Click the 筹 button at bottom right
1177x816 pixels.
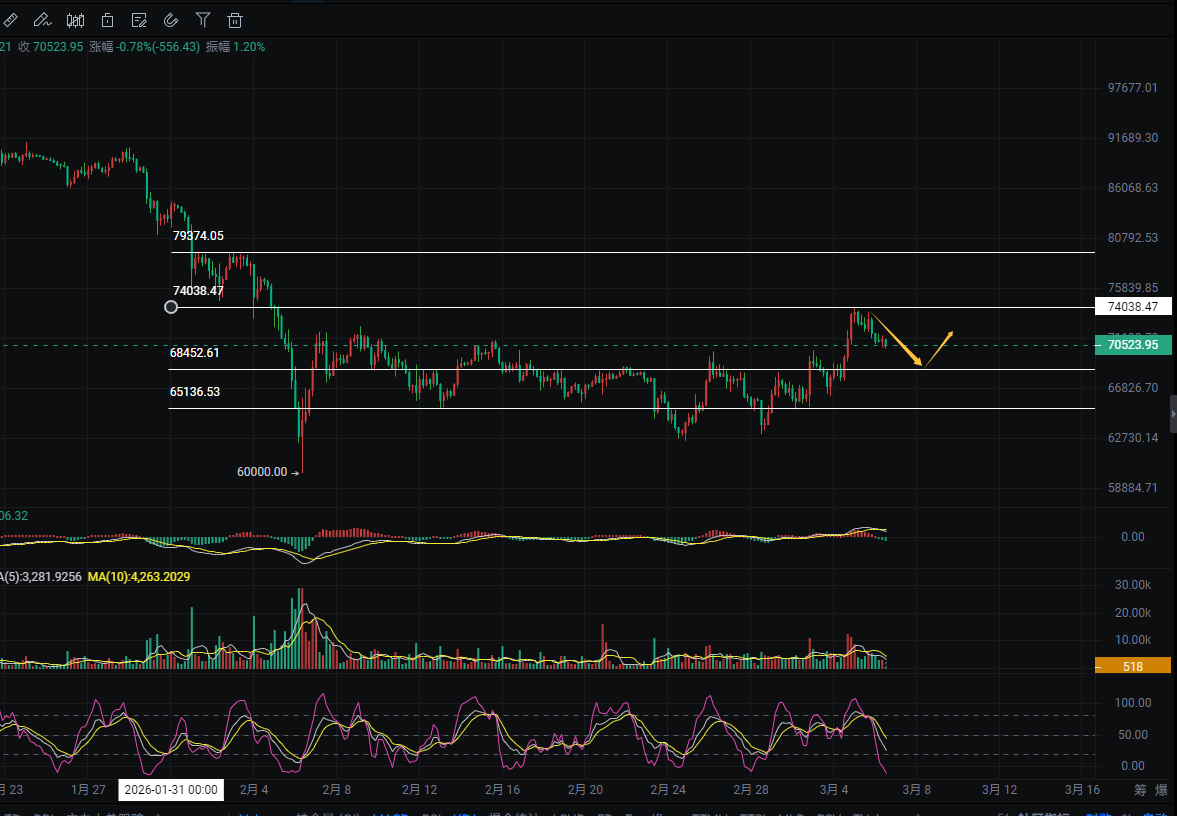pyautogui.click(x=1140, y=789)
